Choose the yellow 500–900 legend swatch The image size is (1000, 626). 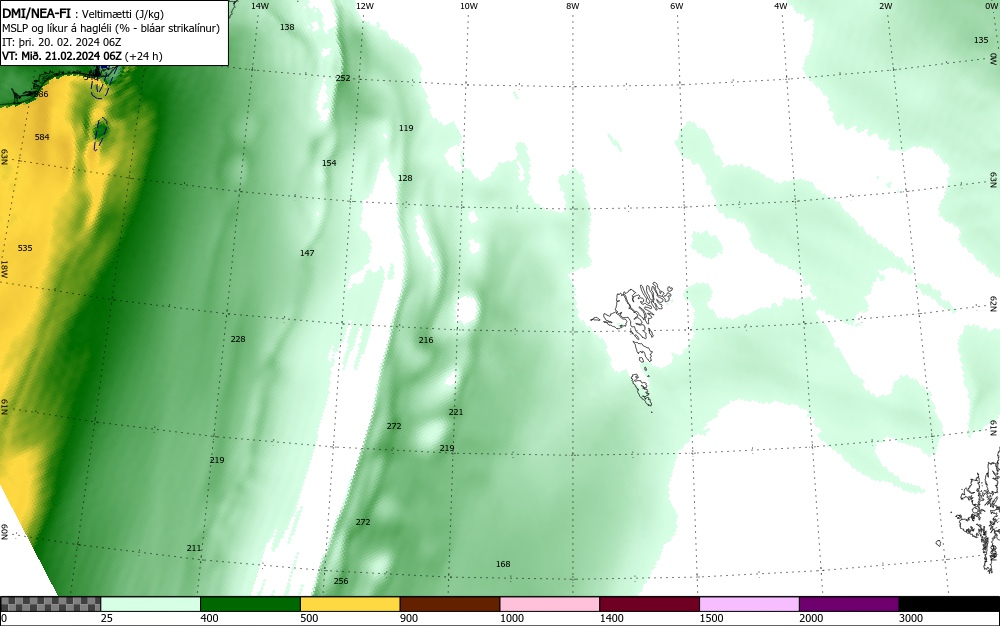tap(350, 604)
